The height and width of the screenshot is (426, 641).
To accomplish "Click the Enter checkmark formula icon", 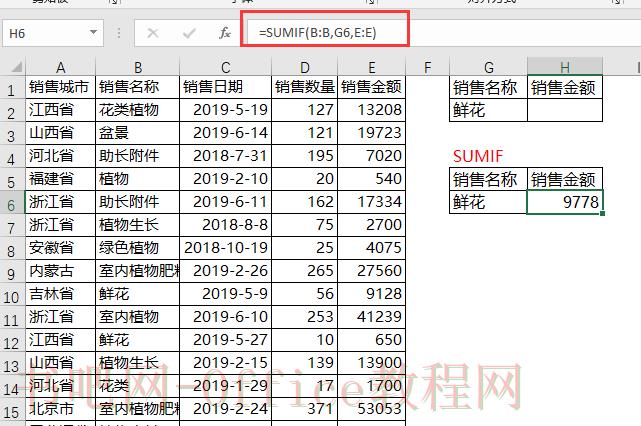I will (x=189, y=33).
